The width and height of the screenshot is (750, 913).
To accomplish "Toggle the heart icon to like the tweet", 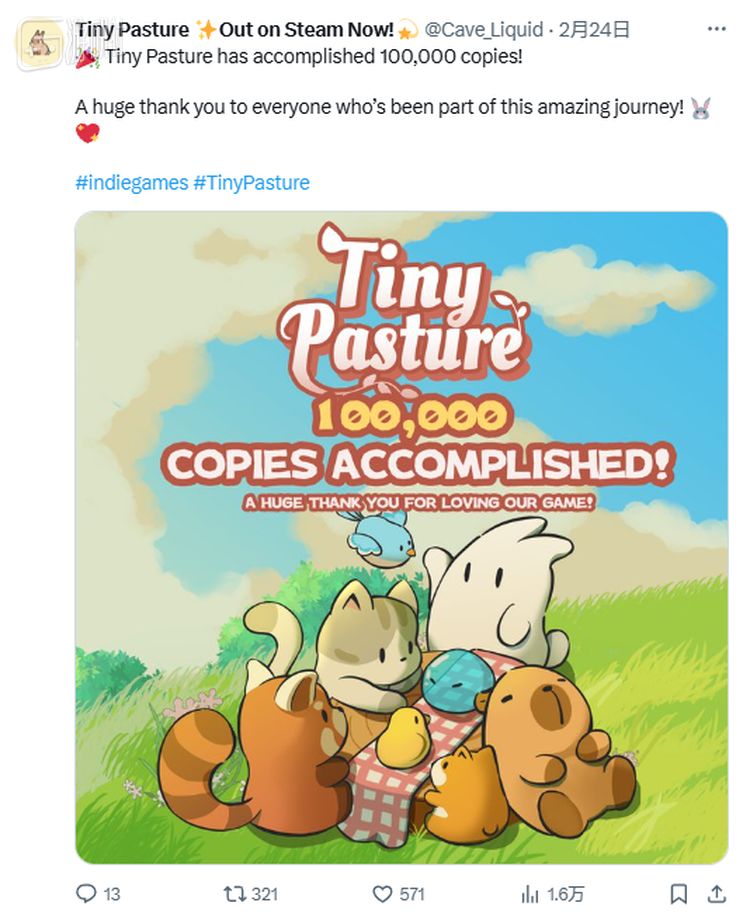I will pyautogui.click(x=381, y=893).
